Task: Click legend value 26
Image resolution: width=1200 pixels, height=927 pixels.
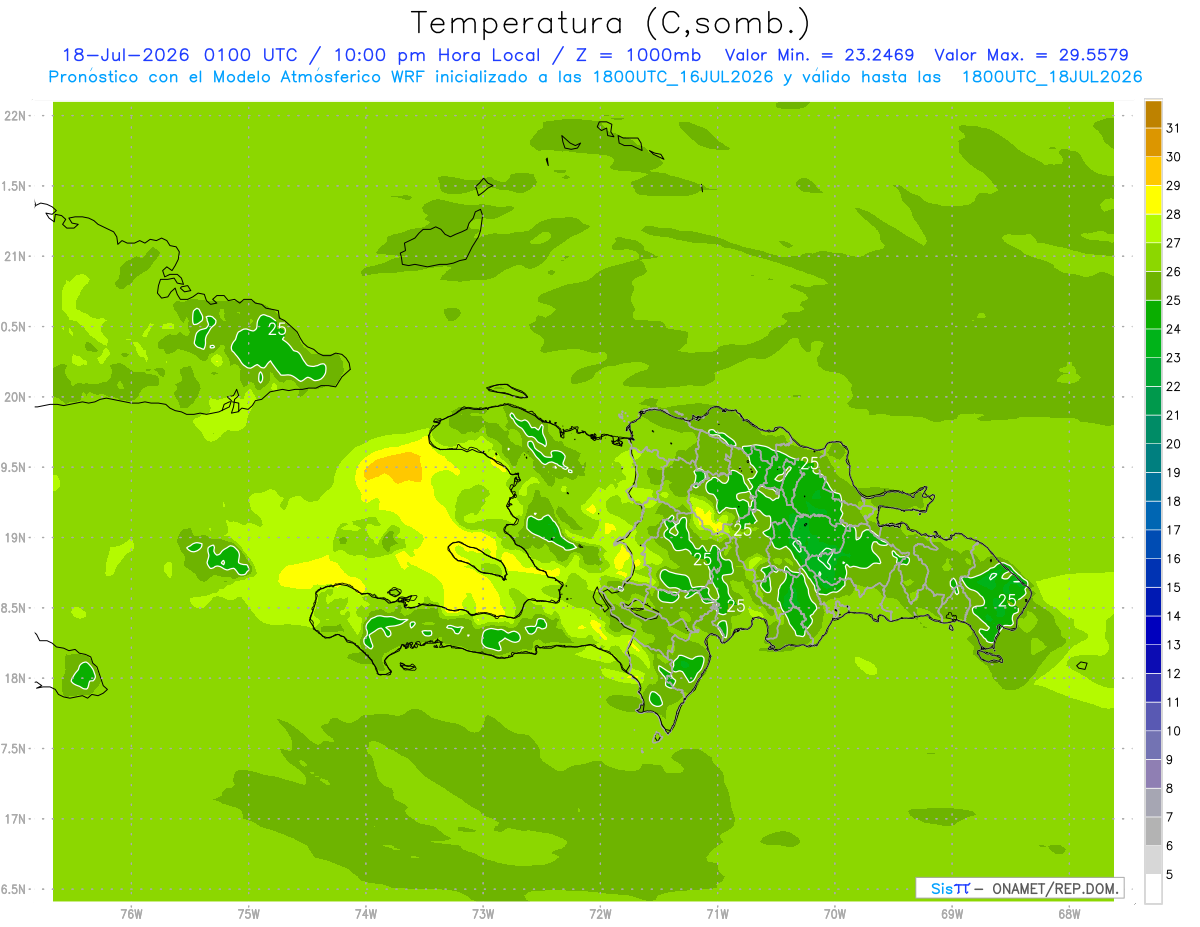Action: click(x=1174, y=272)
